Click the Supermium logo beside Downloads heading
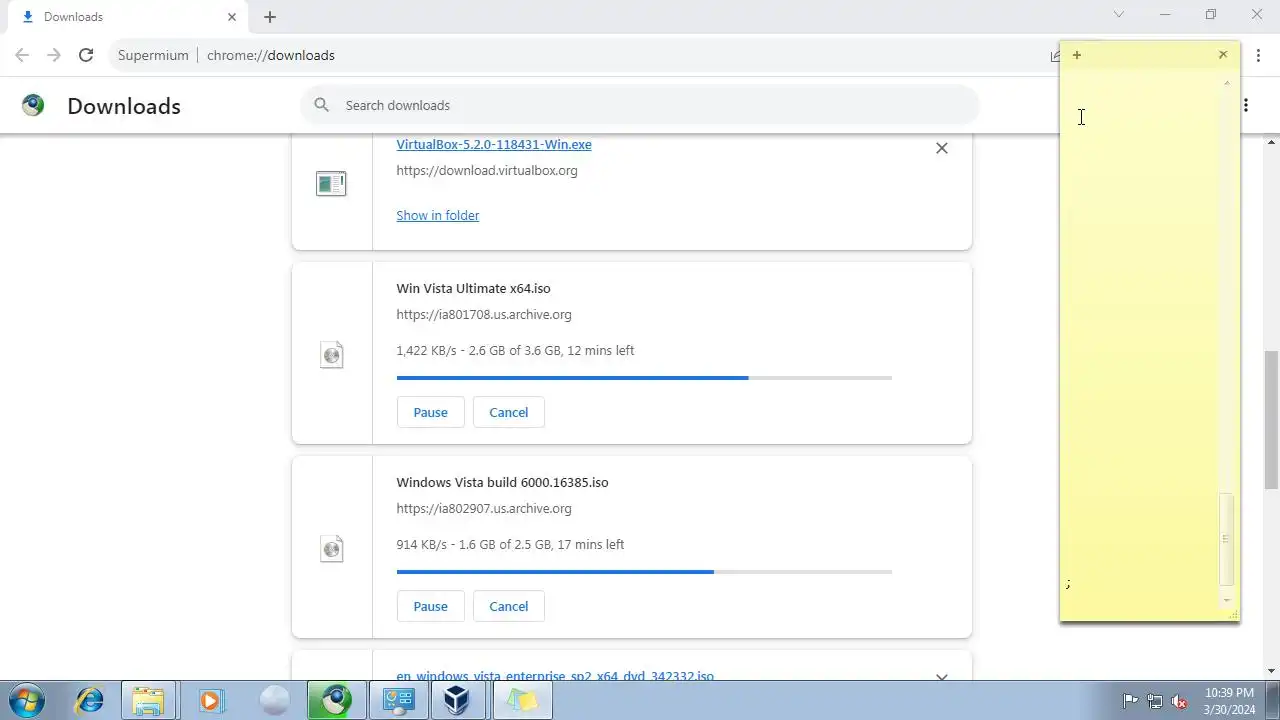The height and width of the screenshot is (720, 1280). tap(33, 105)
